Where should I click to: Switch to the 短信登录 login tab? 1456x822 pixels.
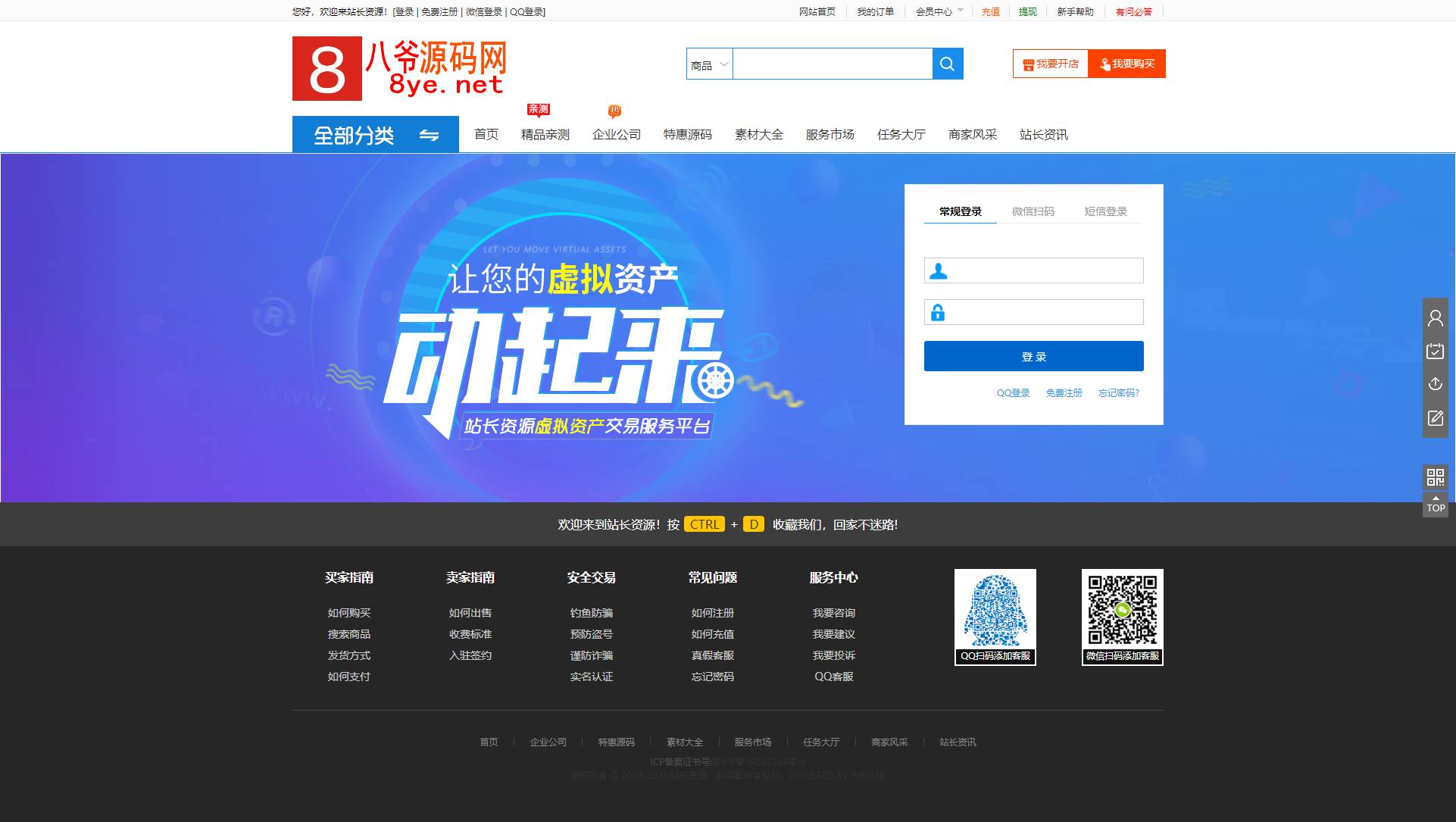[1106, 211]
